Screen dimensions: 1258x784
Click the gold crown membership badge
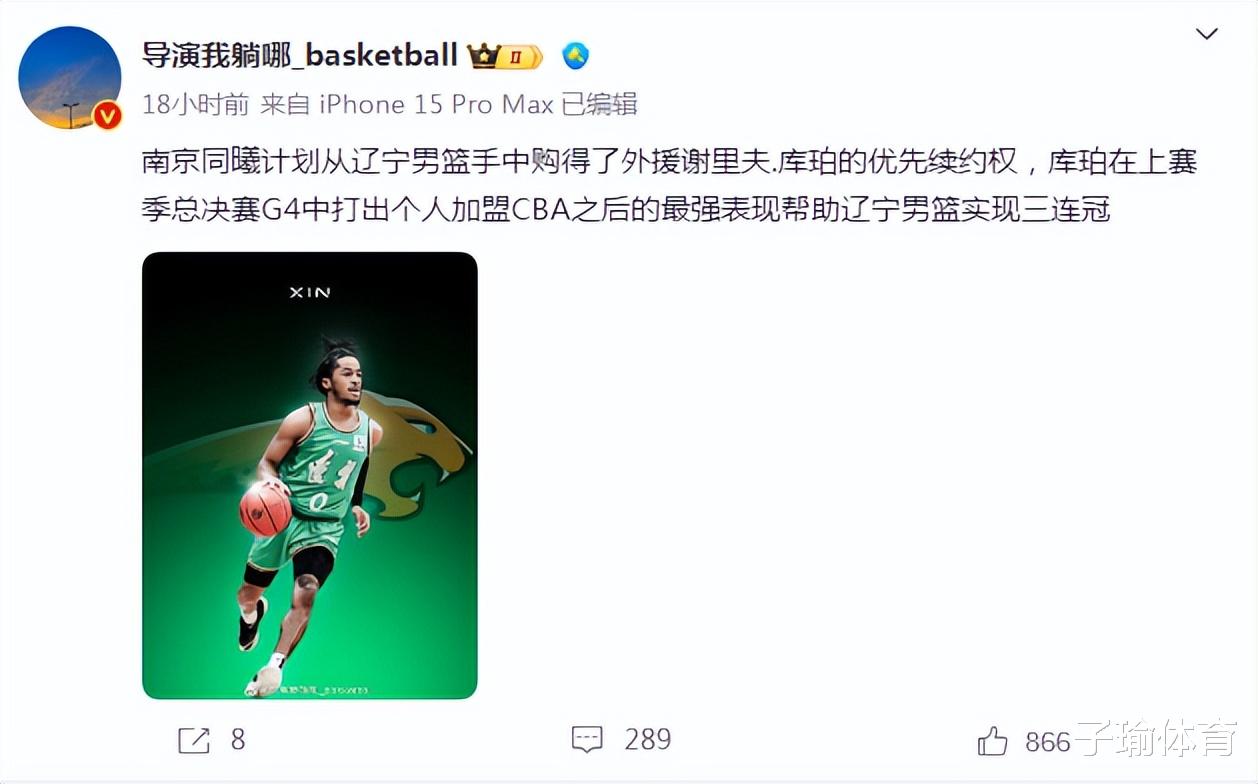[x=506, y=56]
